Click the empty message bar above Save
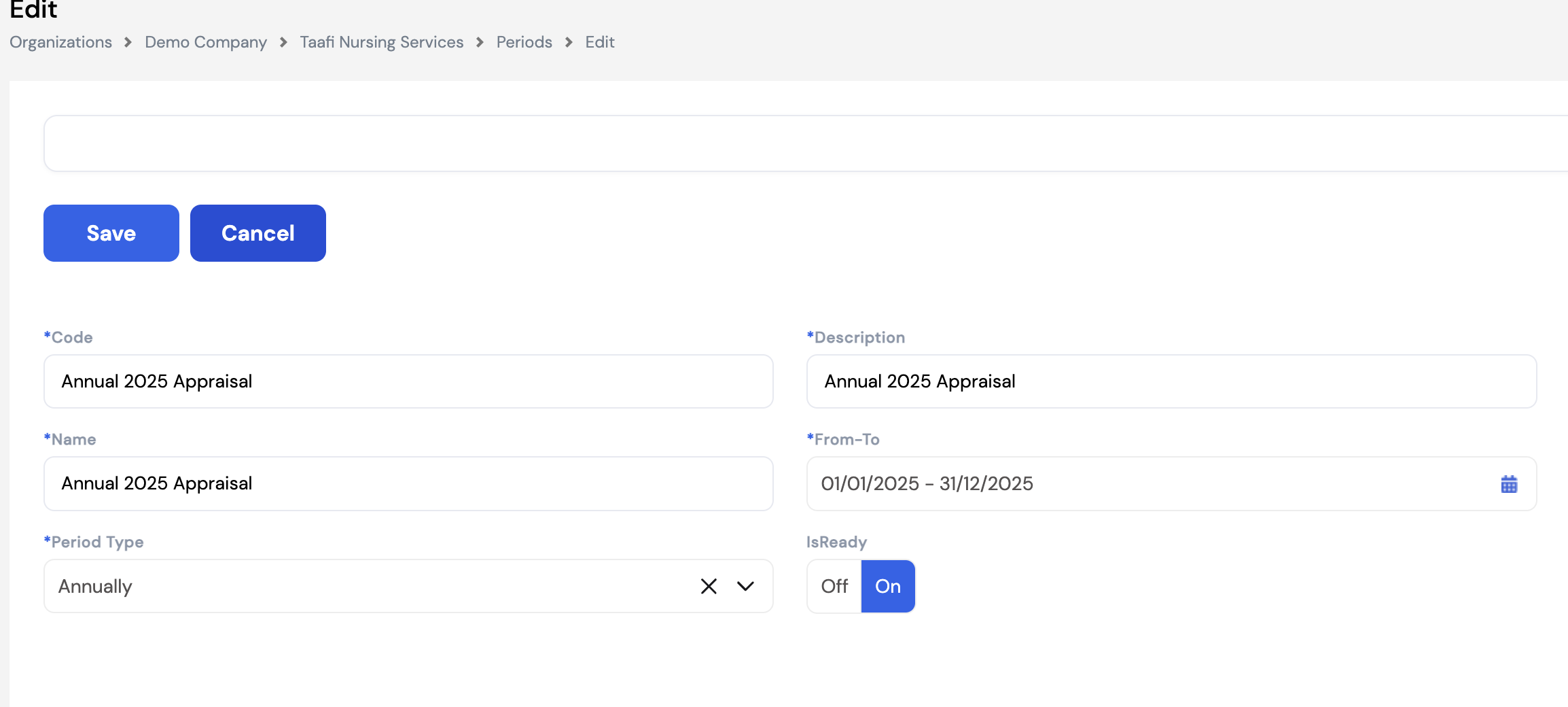This screenshot has height=707, width=1568. coord(806,143)
